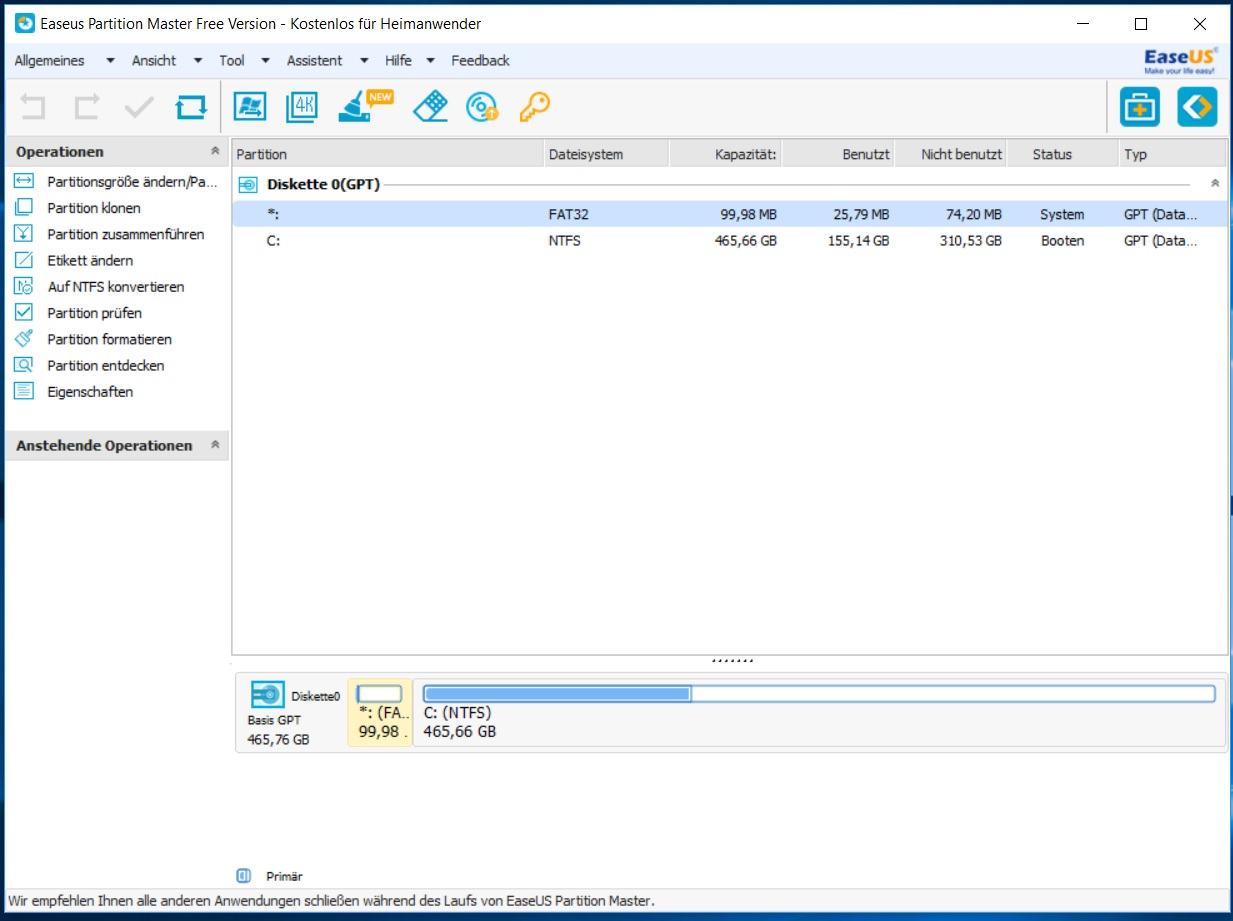
Task: Click the Partition entdecken magnifier icon
Action: point(24,365)
